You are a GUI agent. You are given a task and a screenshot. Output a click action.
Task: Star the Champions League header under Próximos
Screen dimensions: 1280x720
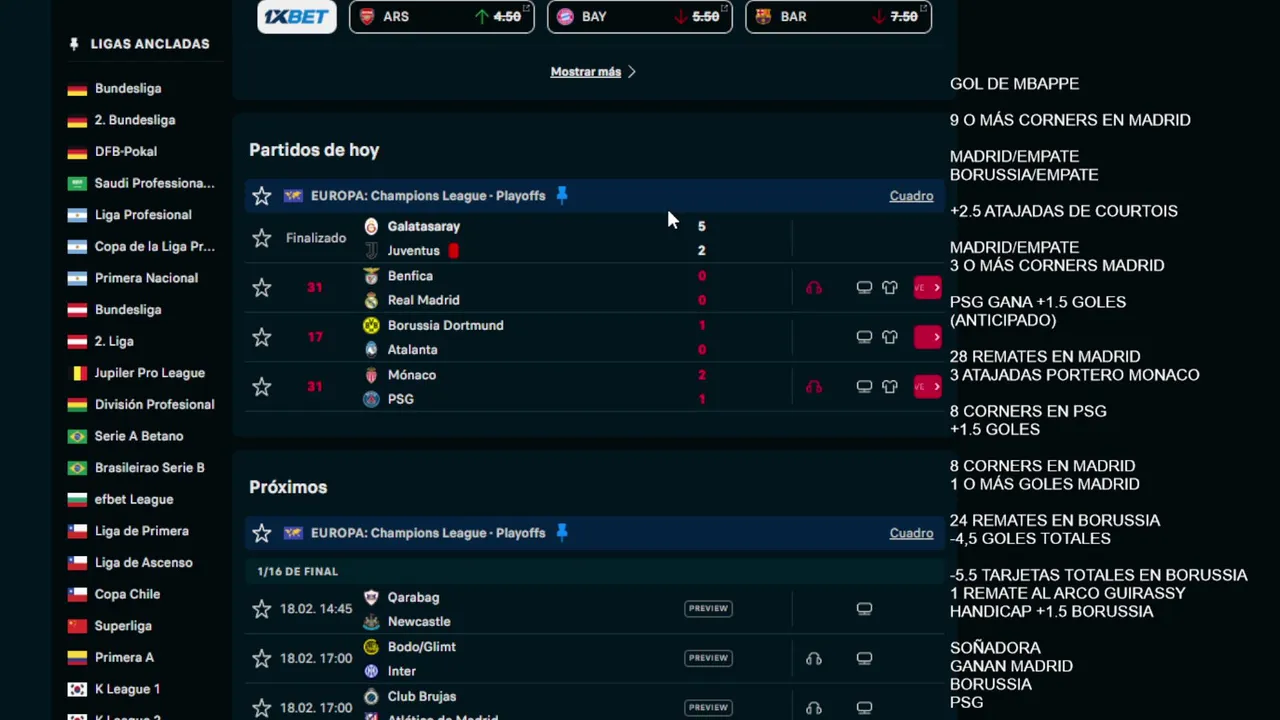click(262, 533)
